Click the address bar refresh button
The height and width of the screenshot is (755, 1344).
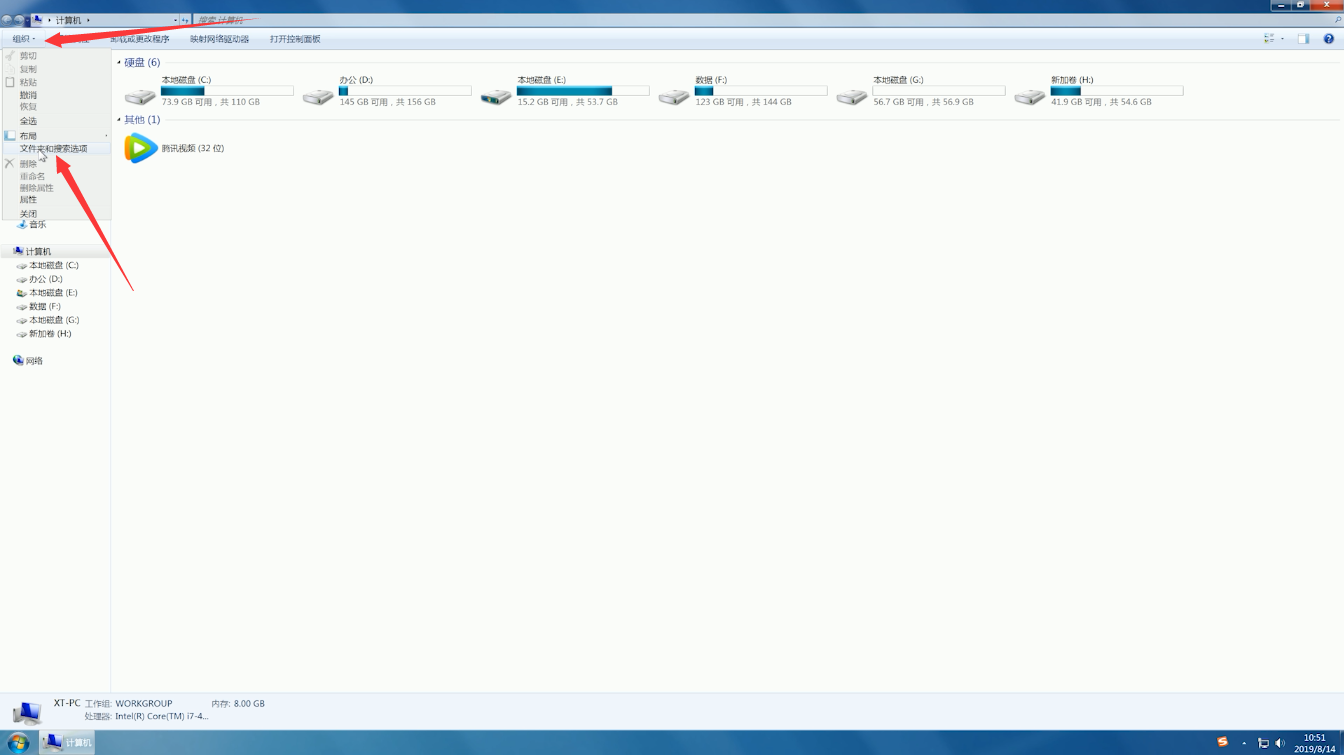pyautogui.click(x=186, y=20)
